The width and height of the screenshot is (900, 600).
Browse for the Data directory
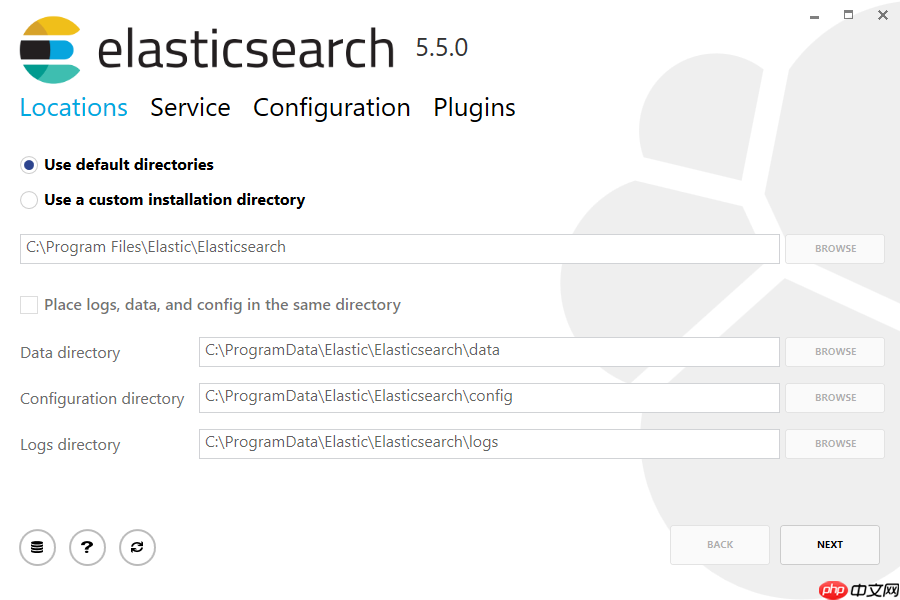coord(835,351)
